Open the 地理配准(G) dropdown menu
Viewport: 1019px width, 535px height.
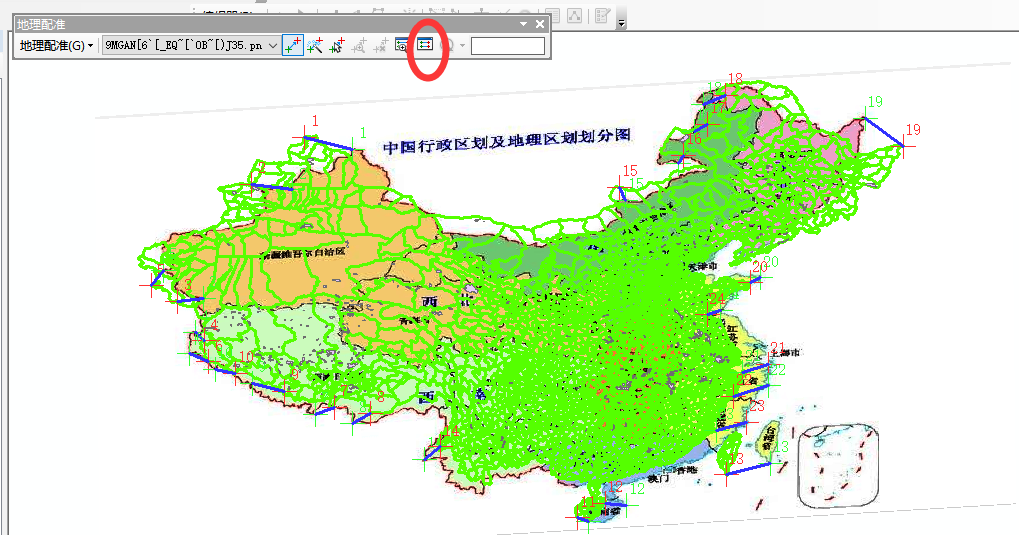(56, 46)
